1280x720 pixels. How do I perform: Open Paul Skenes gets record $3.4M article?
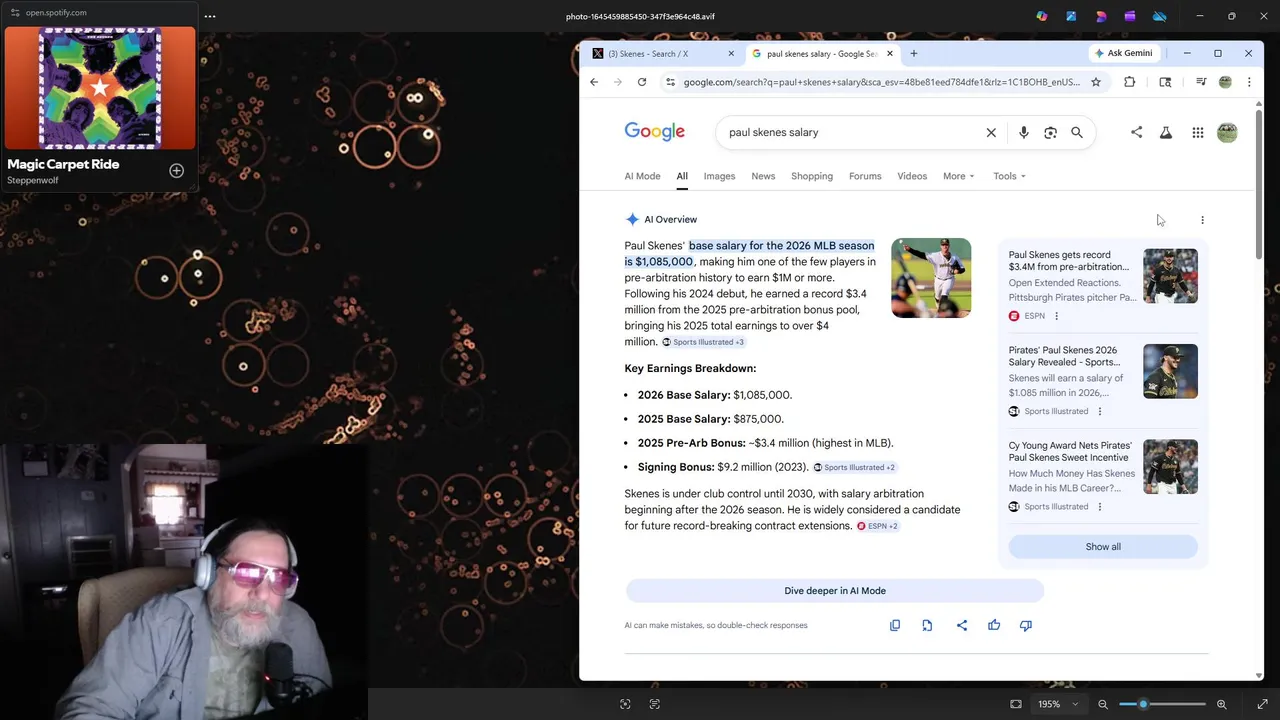pyautogui.click(x=1068, y=261)
